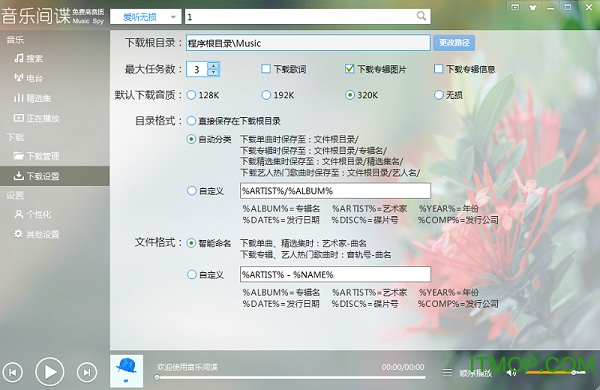Skip to the previous track
This screenshot has height=390, width=600.
coord(13,372)
